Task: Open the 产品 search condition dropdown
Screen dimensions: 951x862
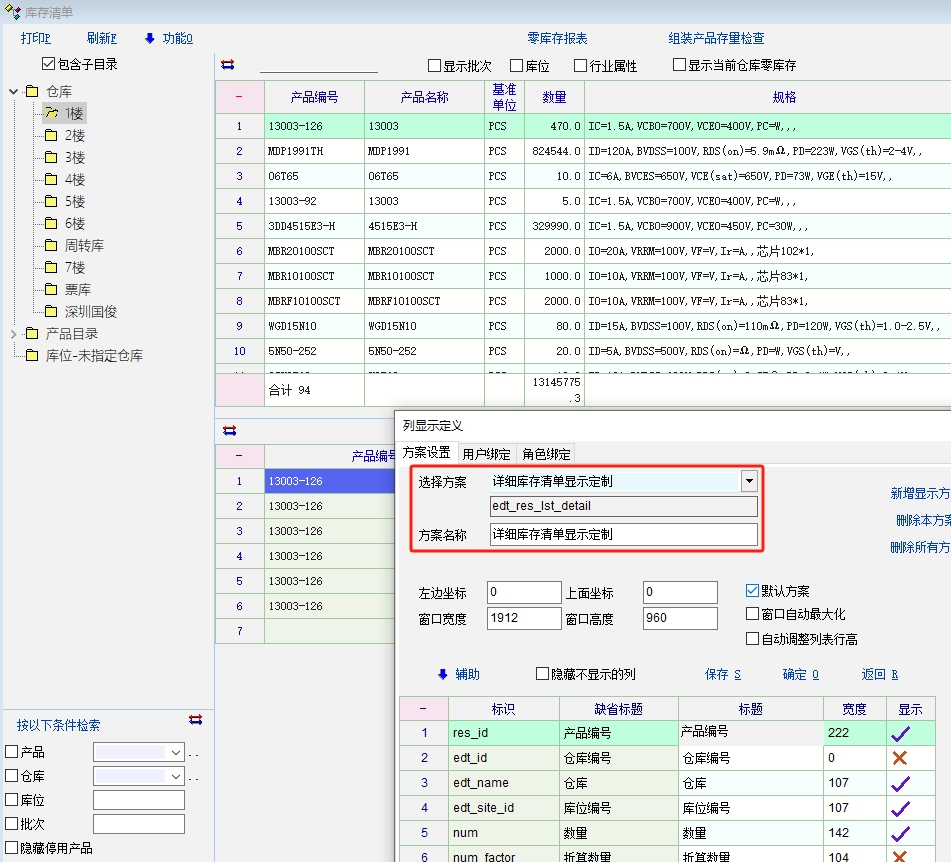Action: (x=176, y=752)
